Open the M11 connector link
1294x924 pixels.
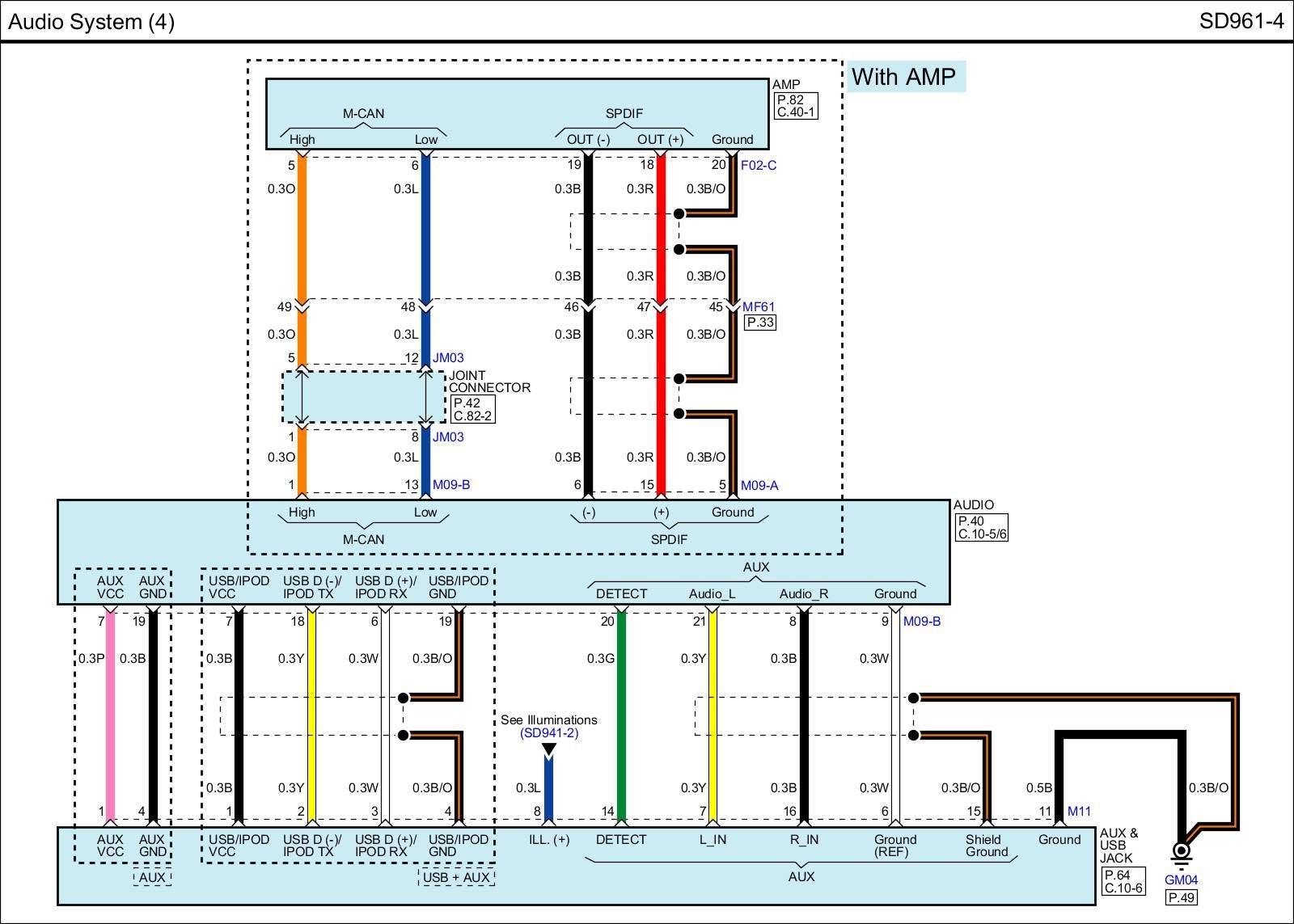(1079, 811)
